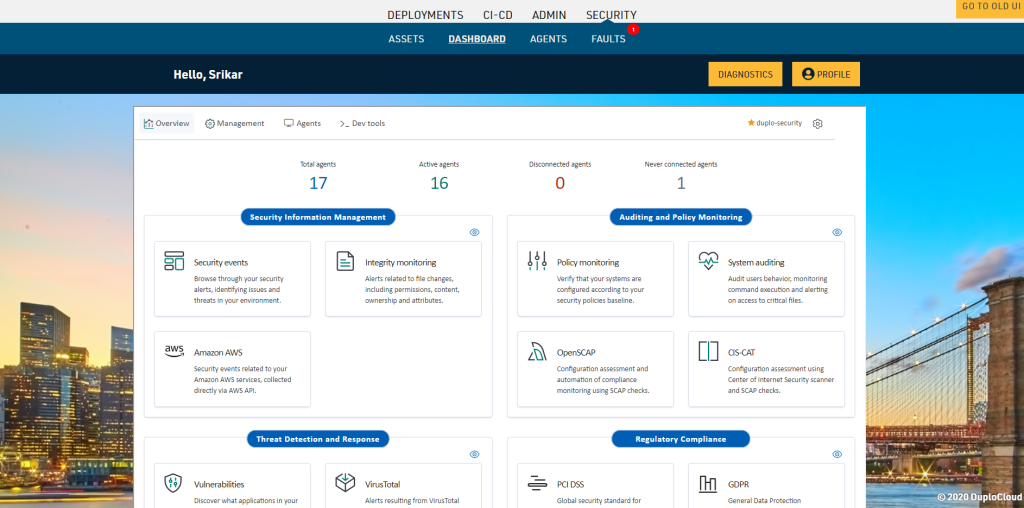Click the Amazon AWS logo icon
Screen dimensions: 1024x508
click(x=174, y=351)
